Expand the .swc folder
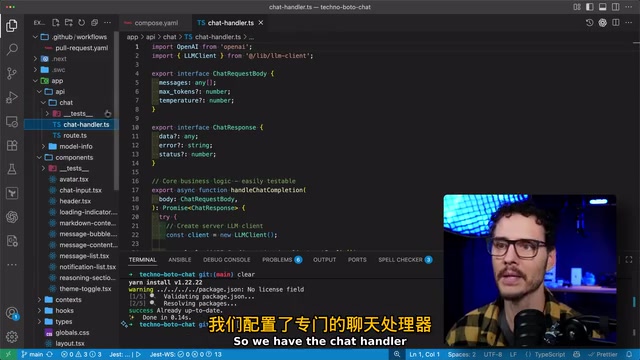Viewport: 640px width, 360px height. (35, 70)
